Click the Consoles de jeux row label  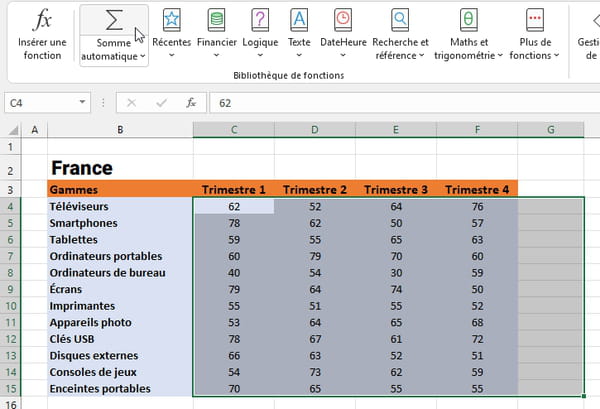(x=120, y=372)
